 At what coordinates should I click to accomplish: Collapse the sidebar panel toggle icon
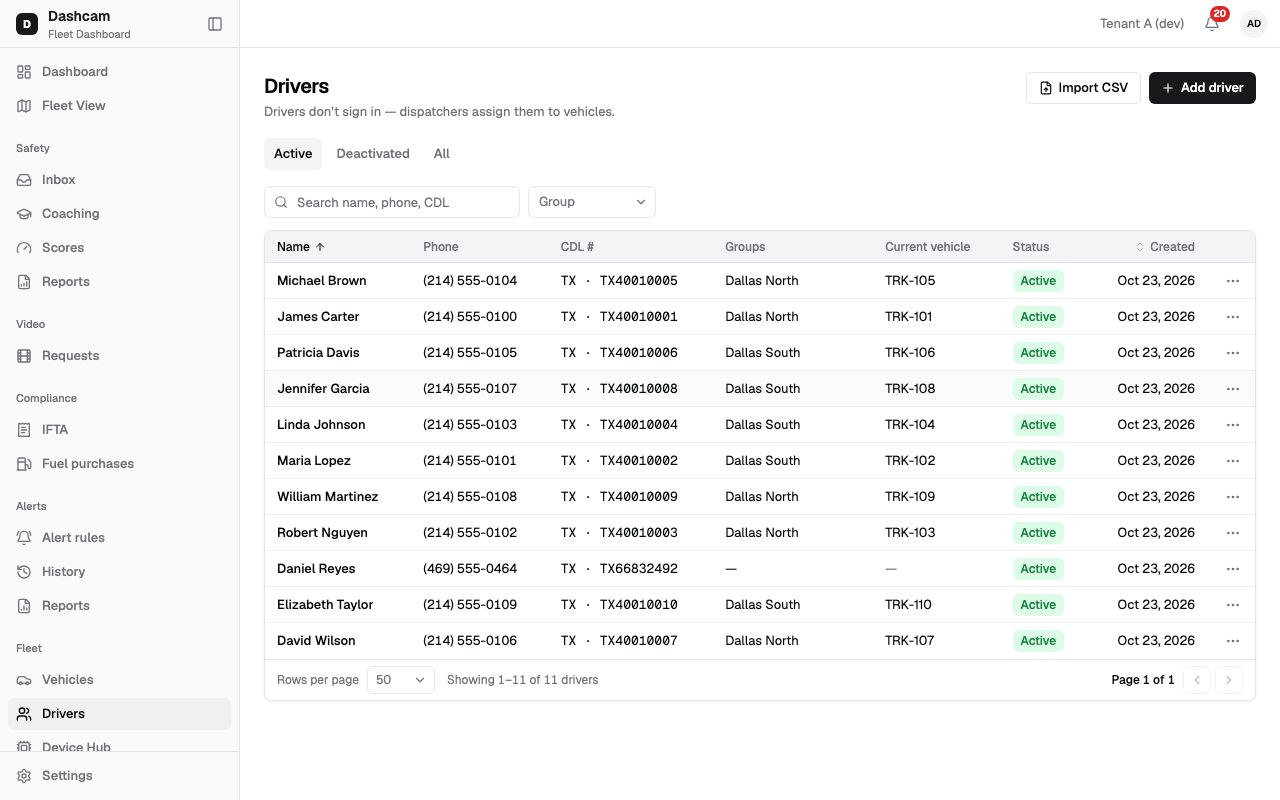tap(215, 24)
